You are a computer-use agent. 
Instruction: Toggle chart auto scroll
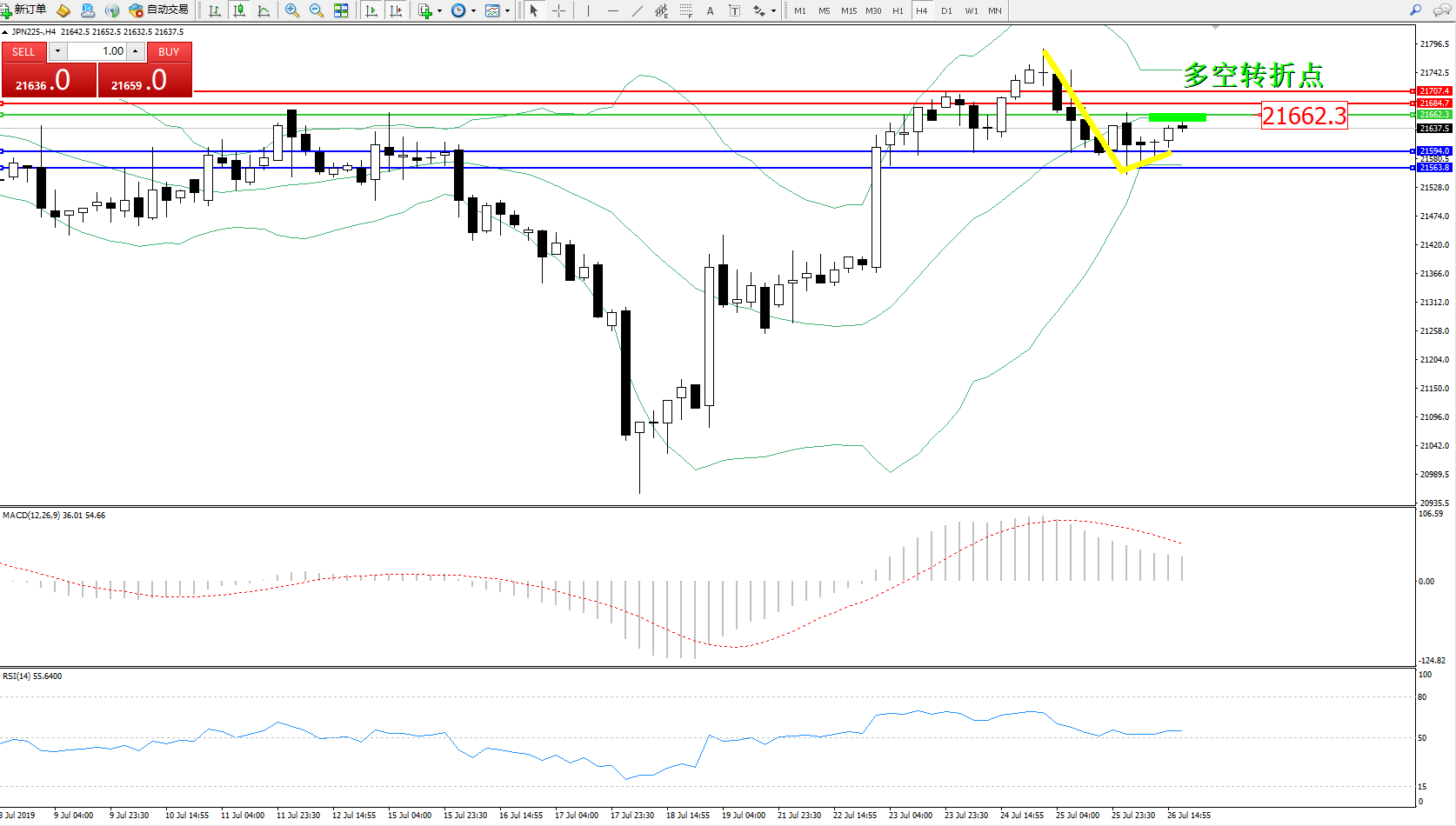(371, 11)
